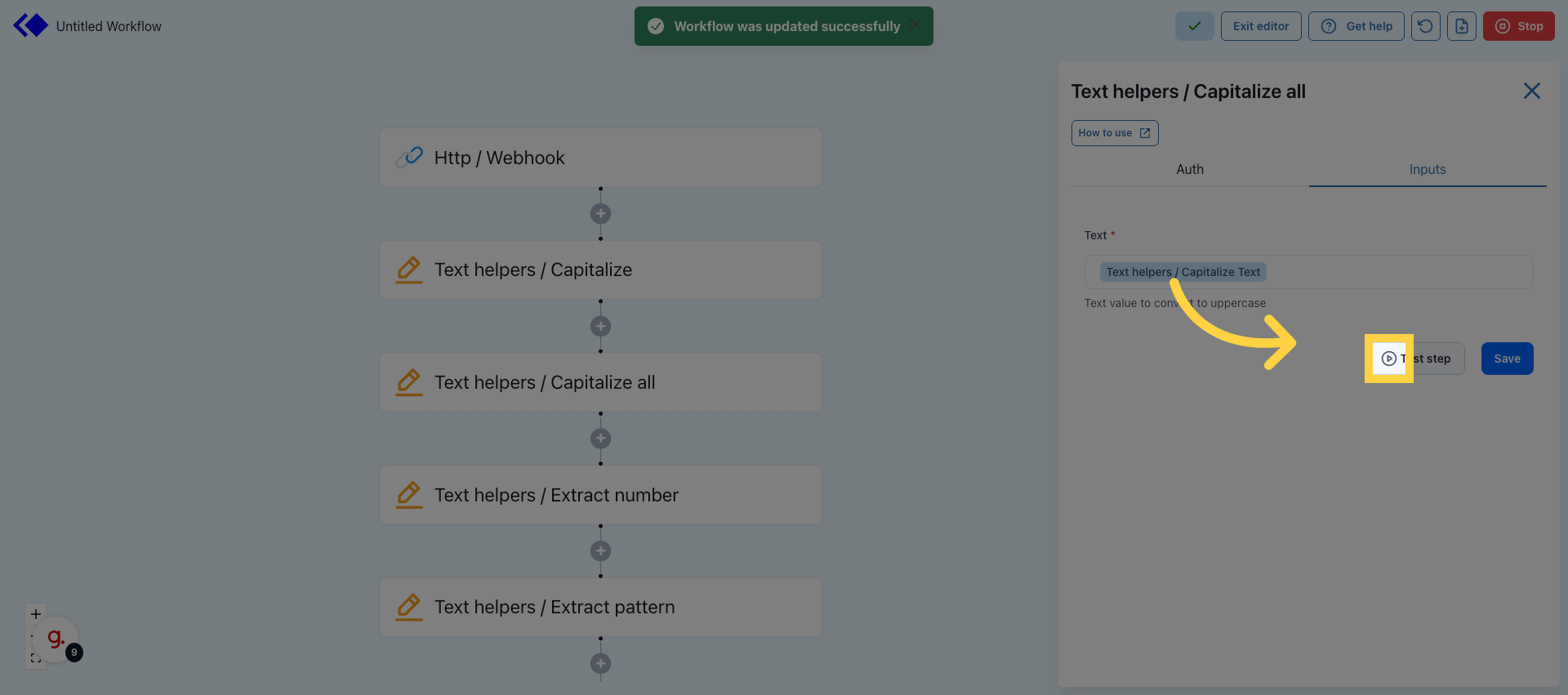The image size is (1568, 695).
Task: Close the Capitalize all side panel
Action: (1531, 91)
